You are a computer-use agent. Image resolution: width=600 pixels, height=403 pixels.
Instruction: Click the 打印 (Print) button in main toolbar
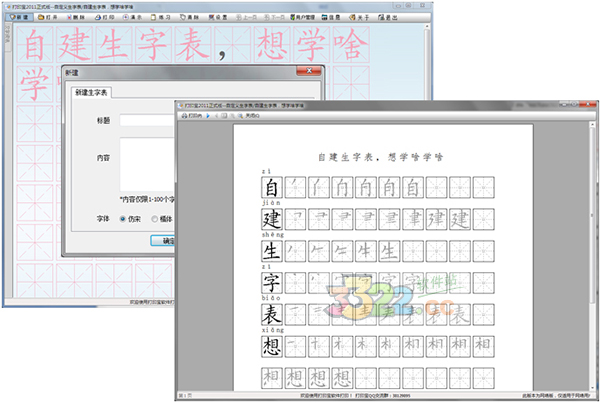[104, 17]
